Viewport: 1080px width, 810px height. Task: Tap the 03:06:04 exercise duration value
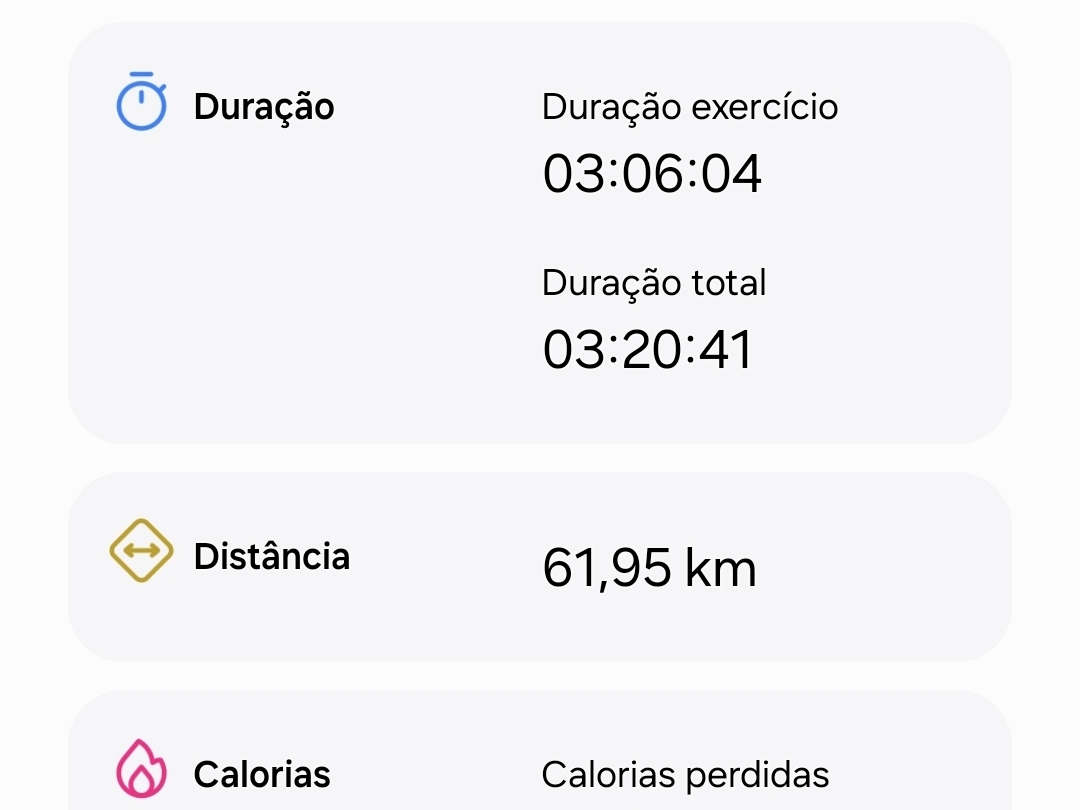click(x=652, y=173)
